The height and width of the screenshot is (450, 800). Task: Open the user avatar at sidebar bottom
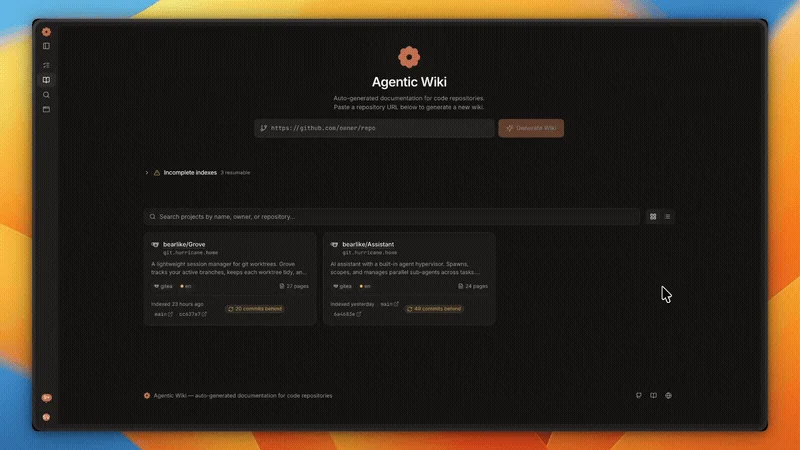click(x=46, y=417)
